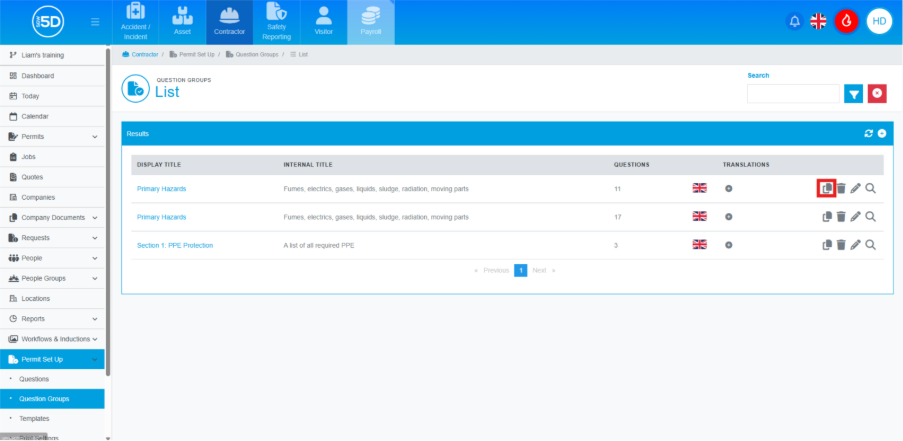Open Calendar in sidebar
Screen dimensions: 903x441
[52, 116]
